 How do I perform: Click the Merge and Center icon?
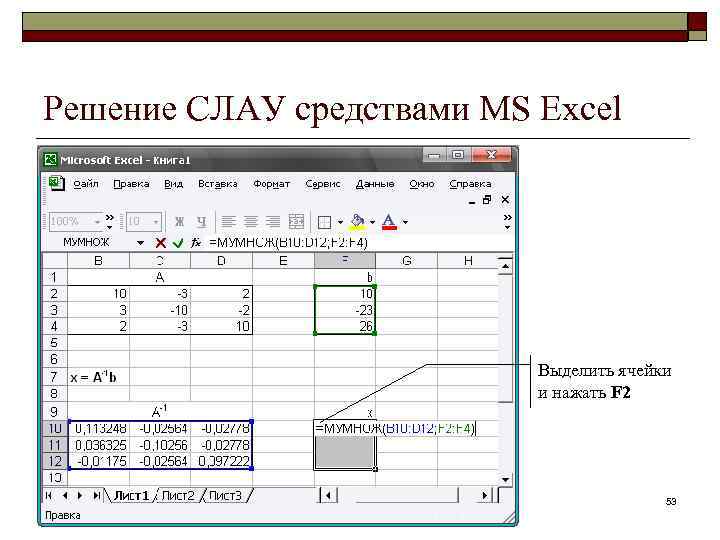click(296, 222)
